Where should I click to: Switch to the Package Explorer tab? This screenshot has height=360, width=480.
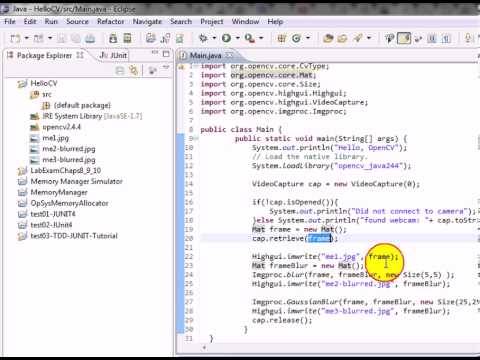(x=45, y=56)
